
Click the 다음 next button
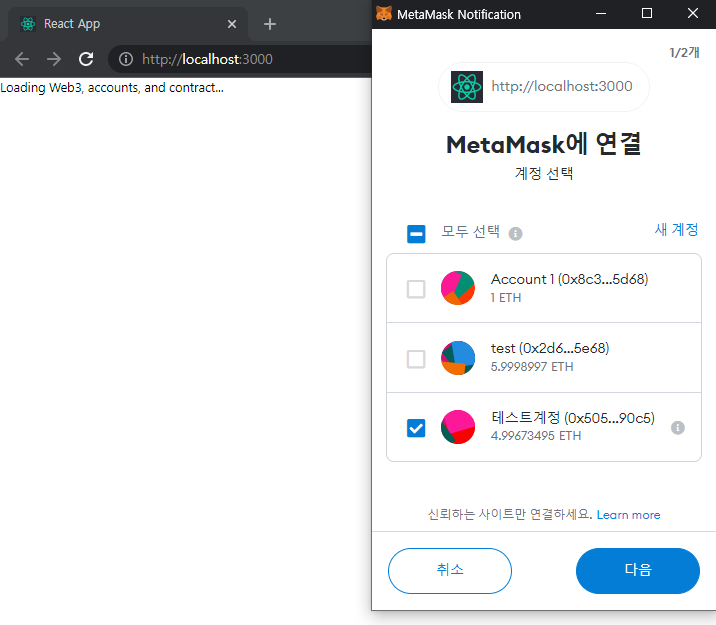click(638, 571)
